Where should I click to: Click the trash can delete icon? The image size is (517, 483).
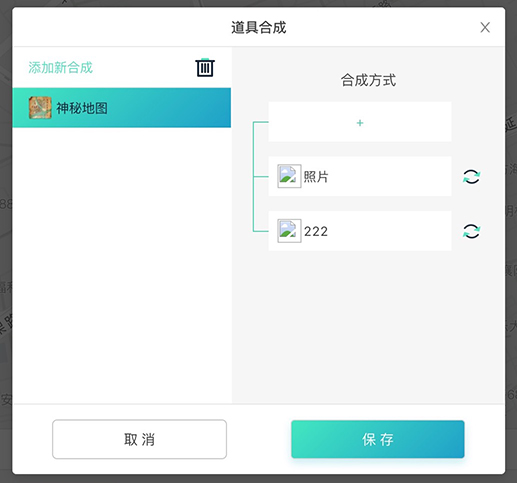pos(205,68)
